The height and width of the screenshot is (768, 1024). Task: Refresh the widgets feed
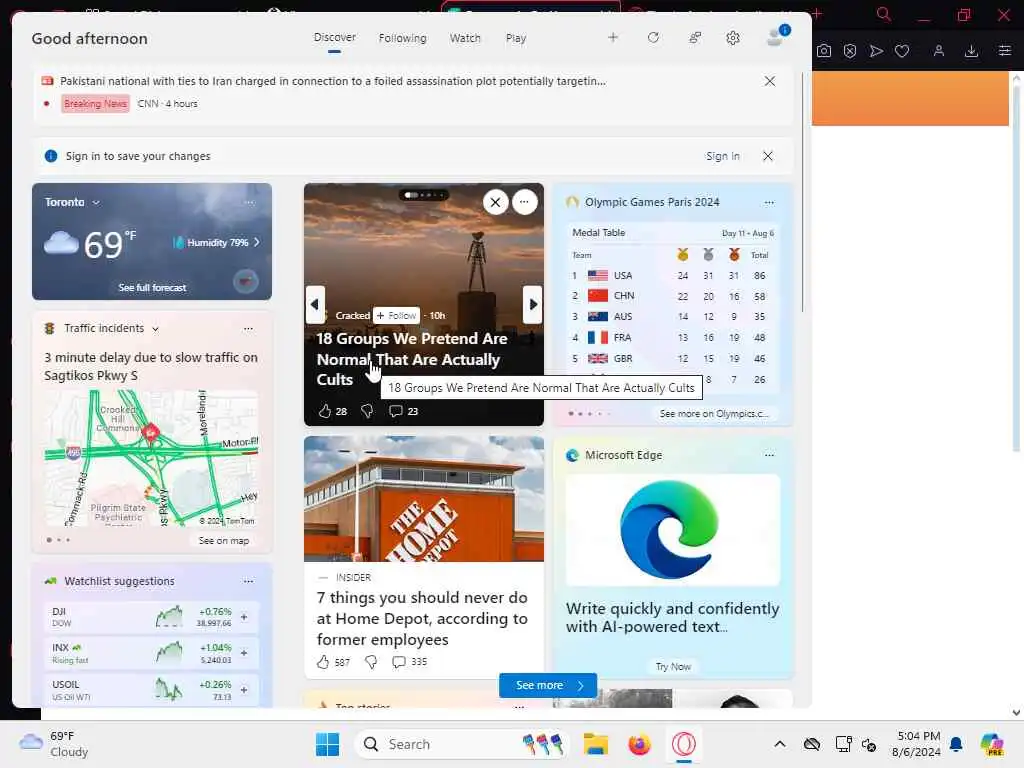653,38
